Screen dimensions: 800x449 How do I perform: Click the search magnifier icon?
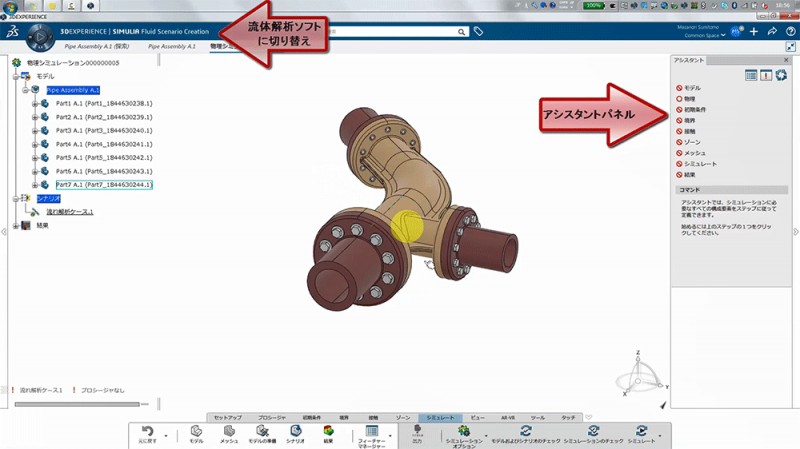tap(461, 32)
